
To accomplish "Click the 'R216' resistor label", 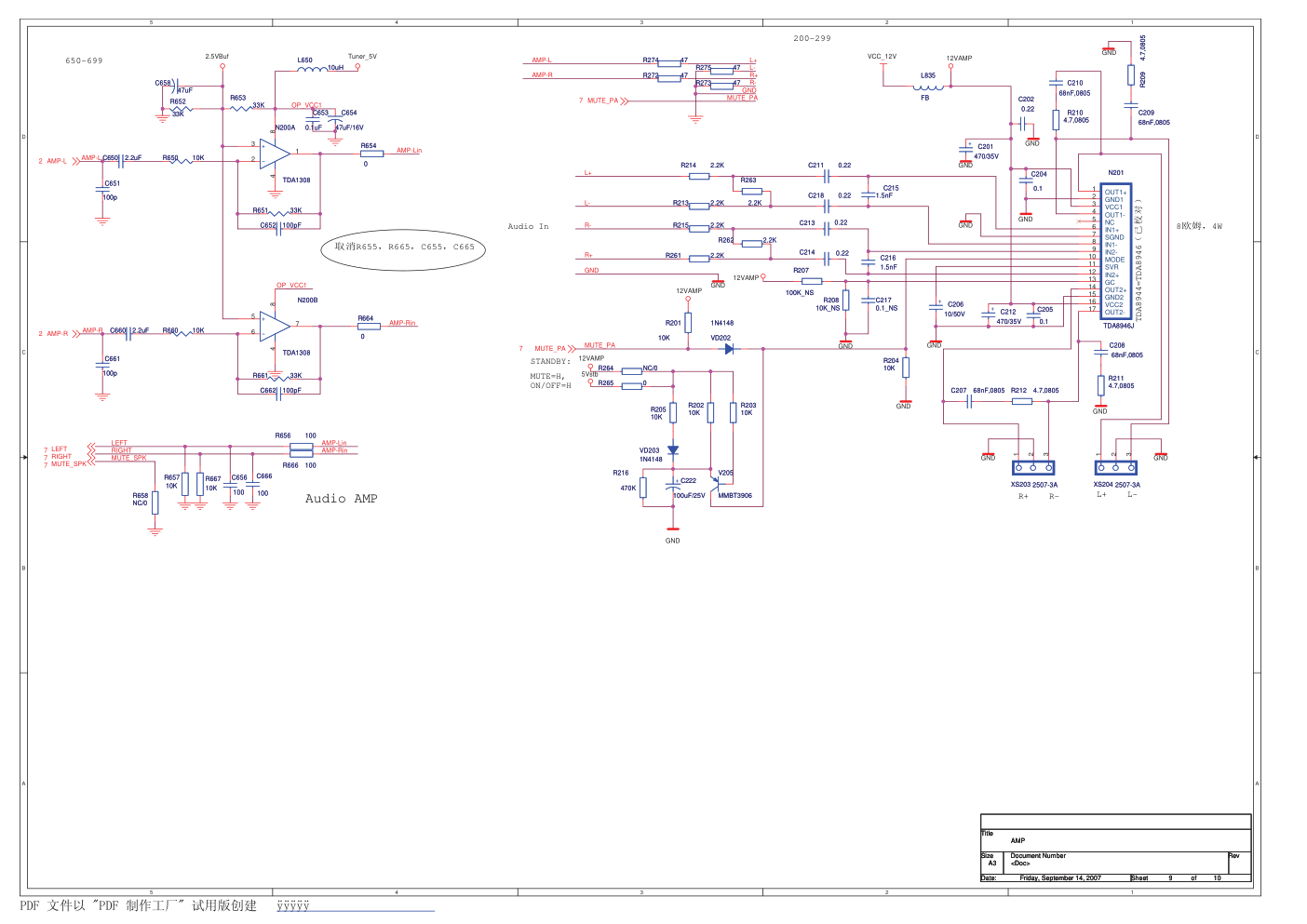I will click(621, 473).
